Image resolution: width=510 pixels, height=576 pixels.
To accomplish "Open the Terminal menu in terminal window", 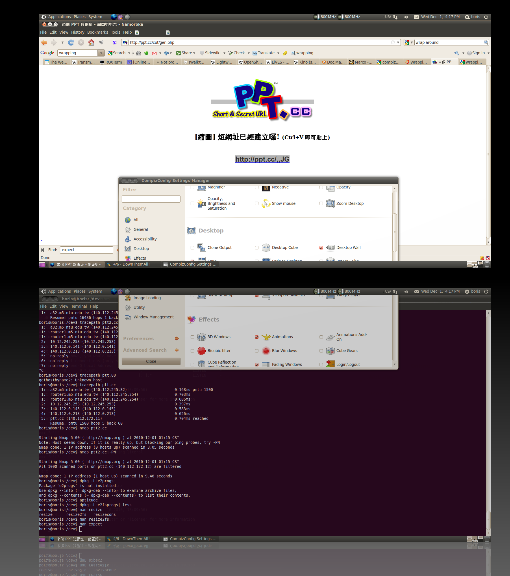I will pos(78,306).
